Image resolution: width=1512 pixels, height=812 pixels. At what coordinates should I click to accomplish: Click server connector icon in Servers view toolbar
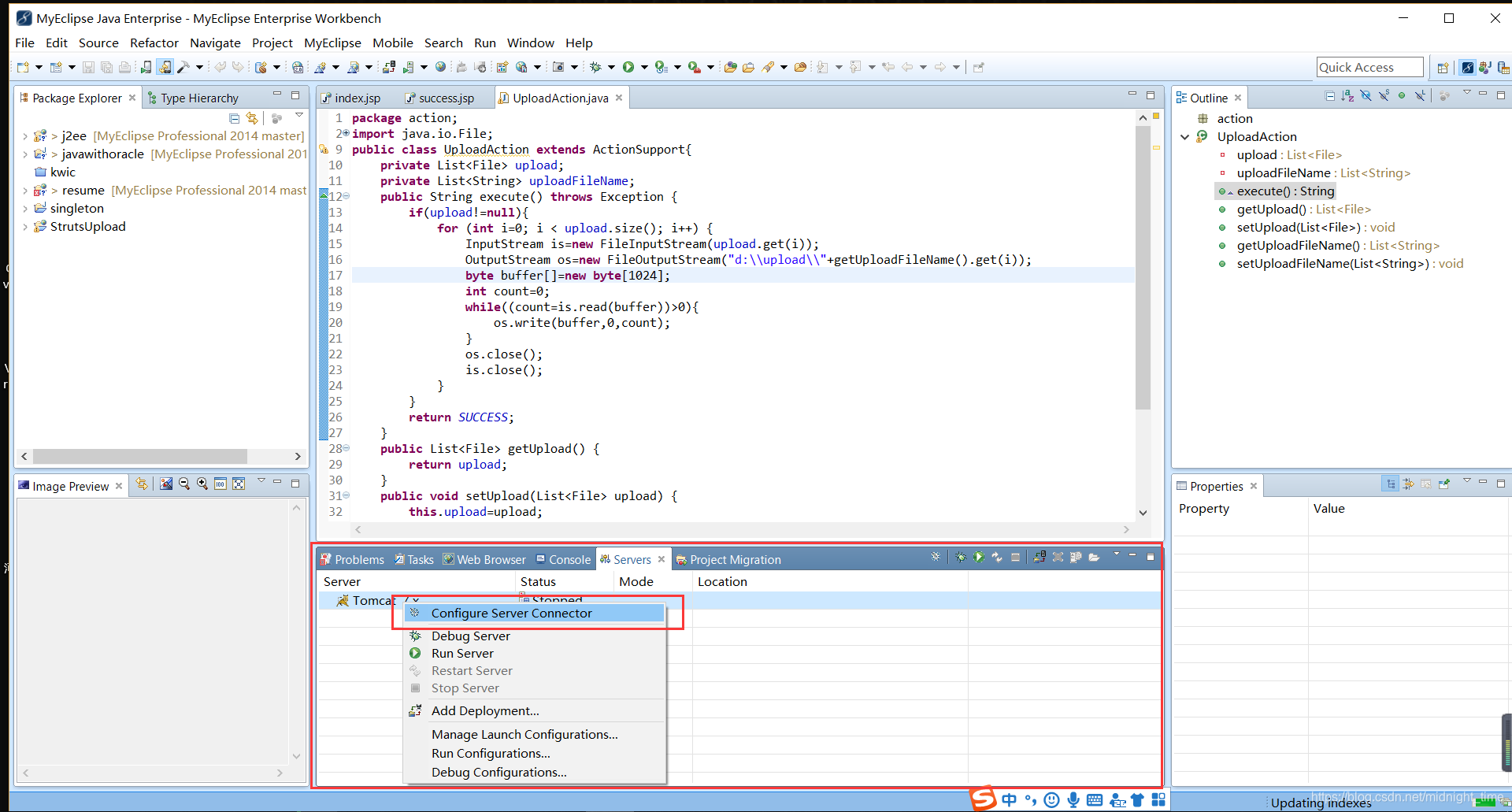click(x=936, y=557)
